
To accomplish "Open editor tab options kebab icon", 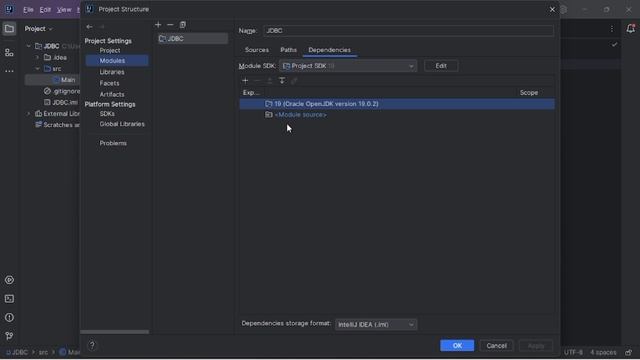I will (611, 29).
